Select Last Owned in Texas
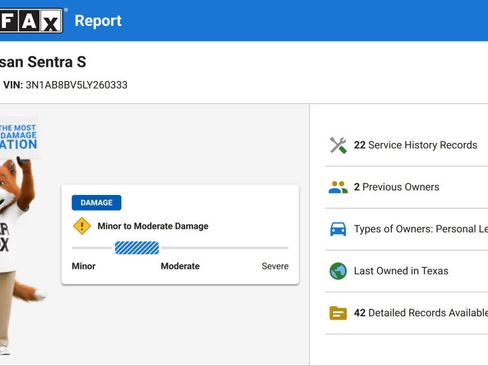This screenshot has width=488, height=366. point(401,271)
